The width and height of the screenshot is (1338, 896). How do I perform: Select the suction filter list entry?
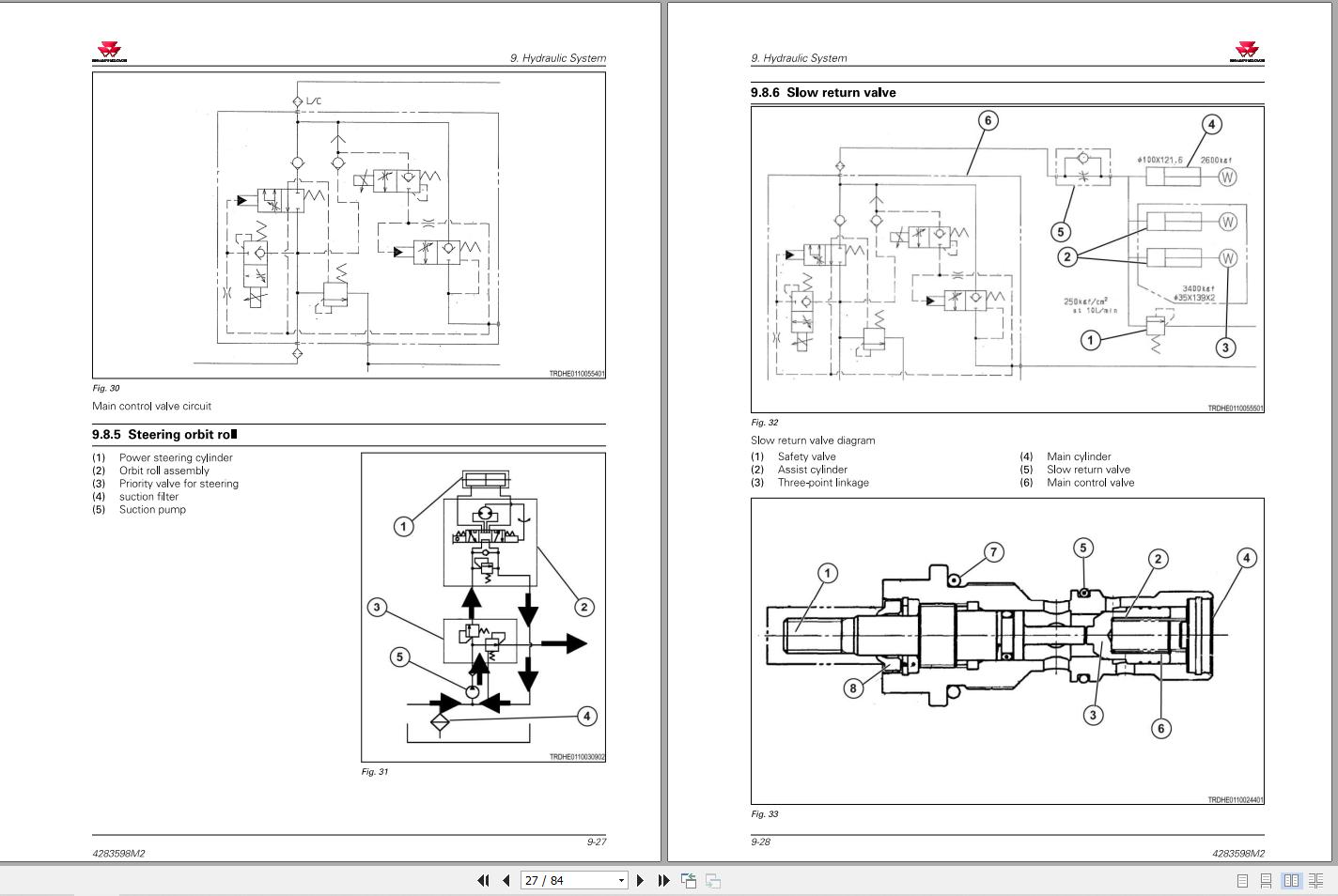(x=148, y=497)
